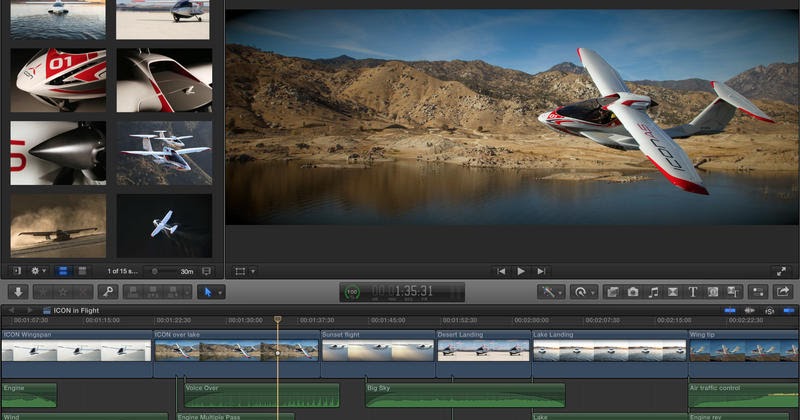This screenshot has width=800, height=420.
Task: Connect clip to primary storyline button
Action: point(133,292)
